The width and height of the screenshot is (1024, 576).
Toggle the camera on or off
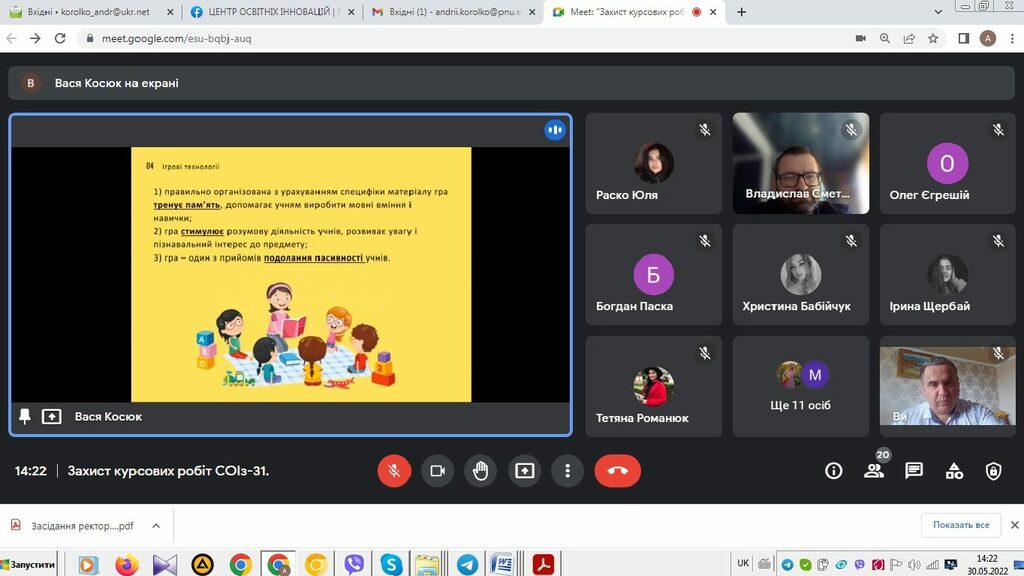click(437, 471)
